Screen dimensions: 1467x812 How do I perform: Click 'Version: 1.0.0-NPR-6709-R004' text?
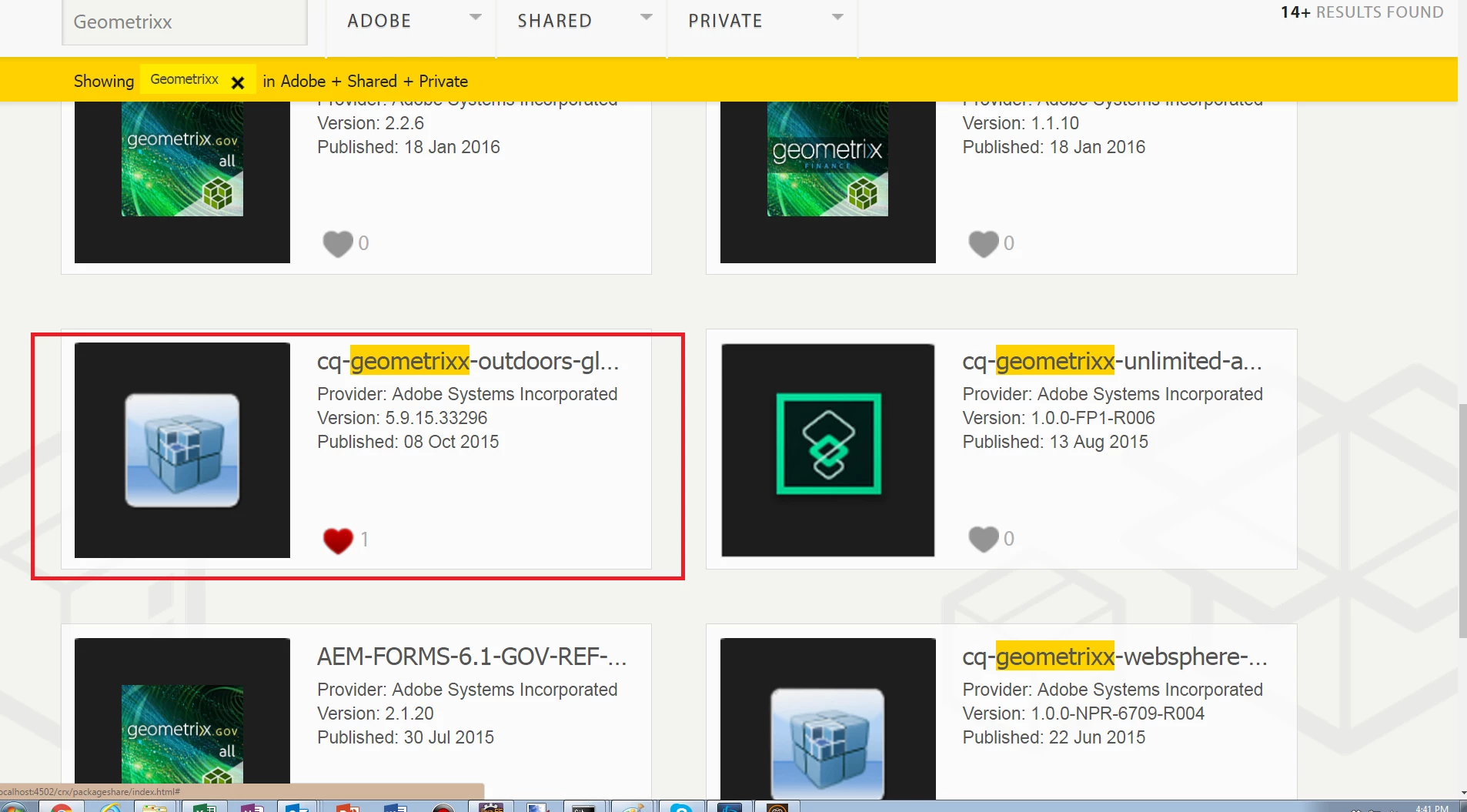(x=1083, y=713)
